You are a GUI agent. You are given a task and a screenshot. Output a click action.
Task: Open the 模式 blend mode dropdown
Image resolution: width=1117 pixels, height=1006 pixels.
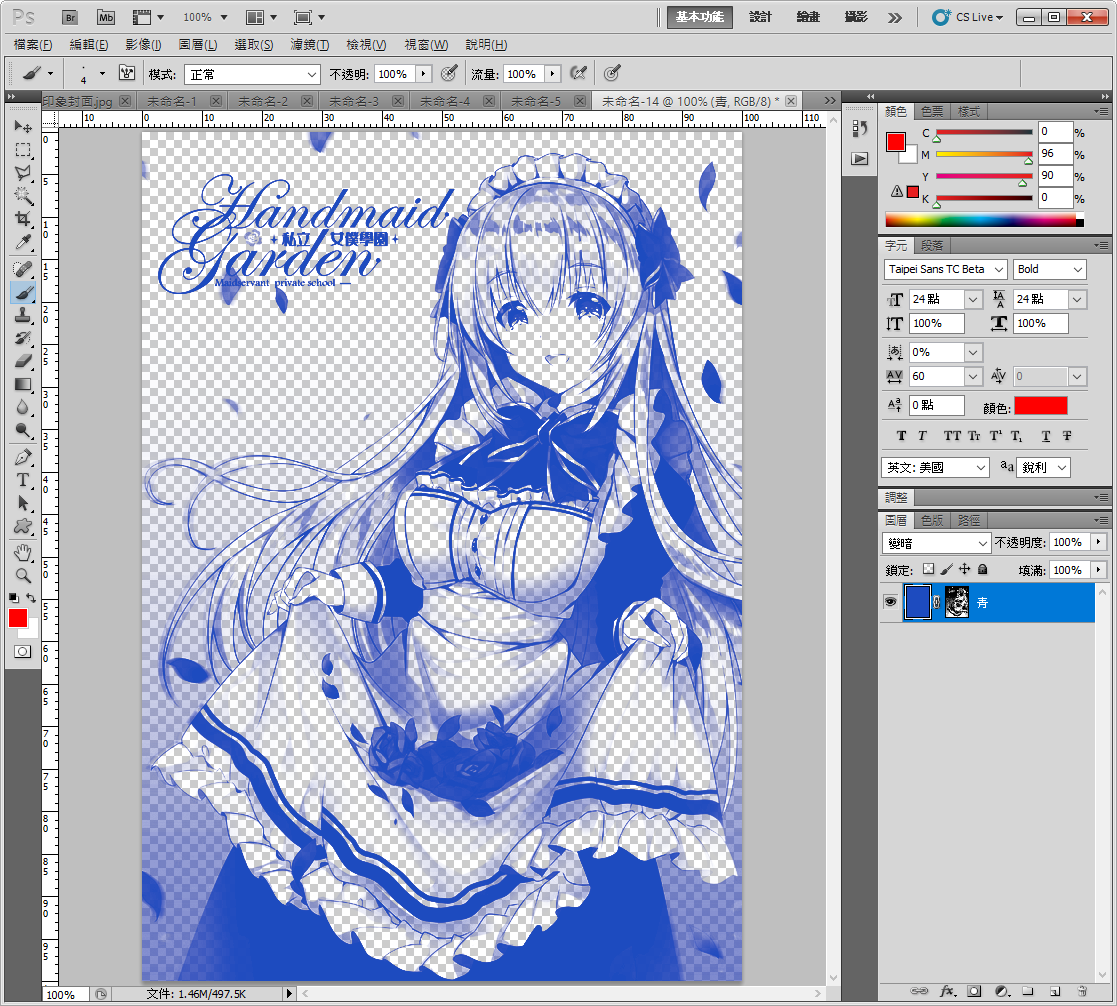point(252,74)
